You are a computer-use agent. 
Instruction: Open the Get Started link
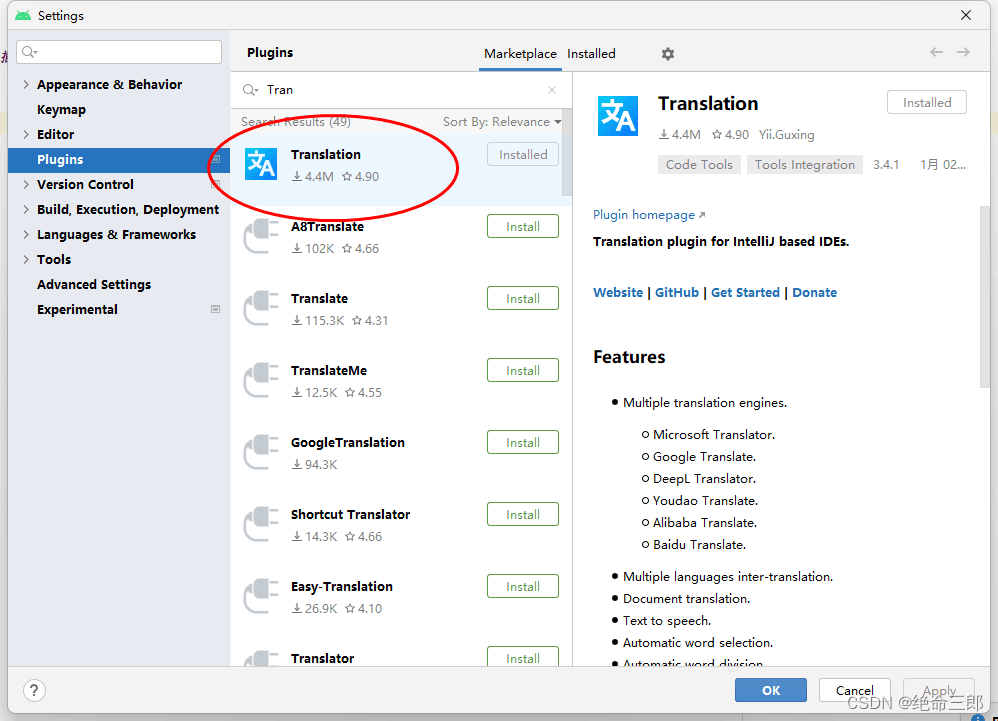745,293
